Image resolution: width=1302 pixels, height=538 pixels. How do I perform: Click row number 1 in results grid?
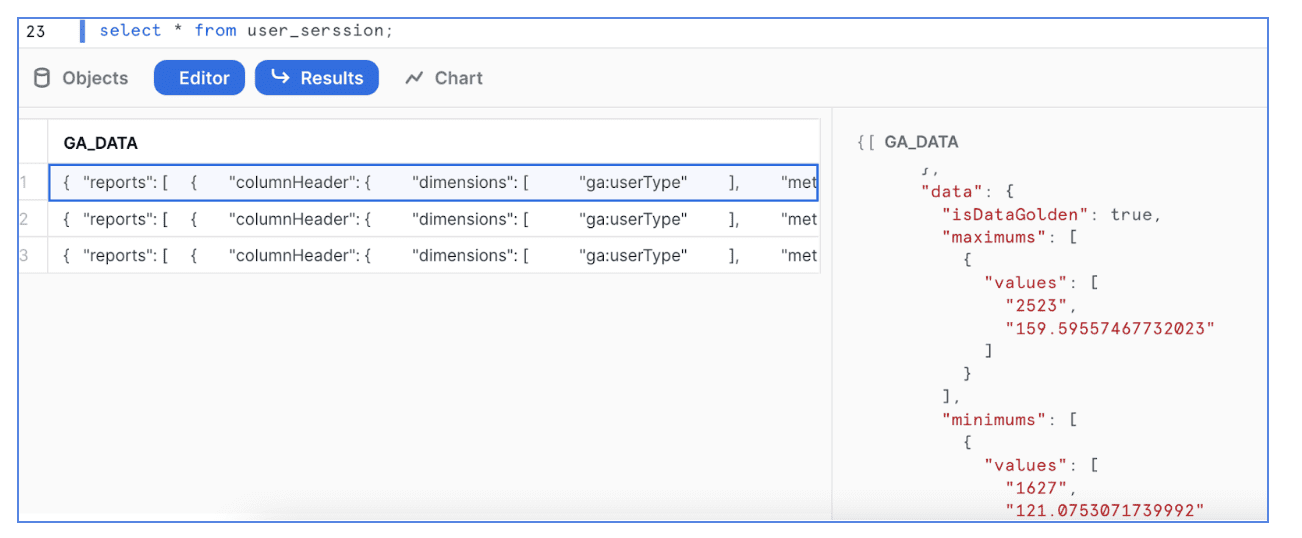click(x=24, y=182)
